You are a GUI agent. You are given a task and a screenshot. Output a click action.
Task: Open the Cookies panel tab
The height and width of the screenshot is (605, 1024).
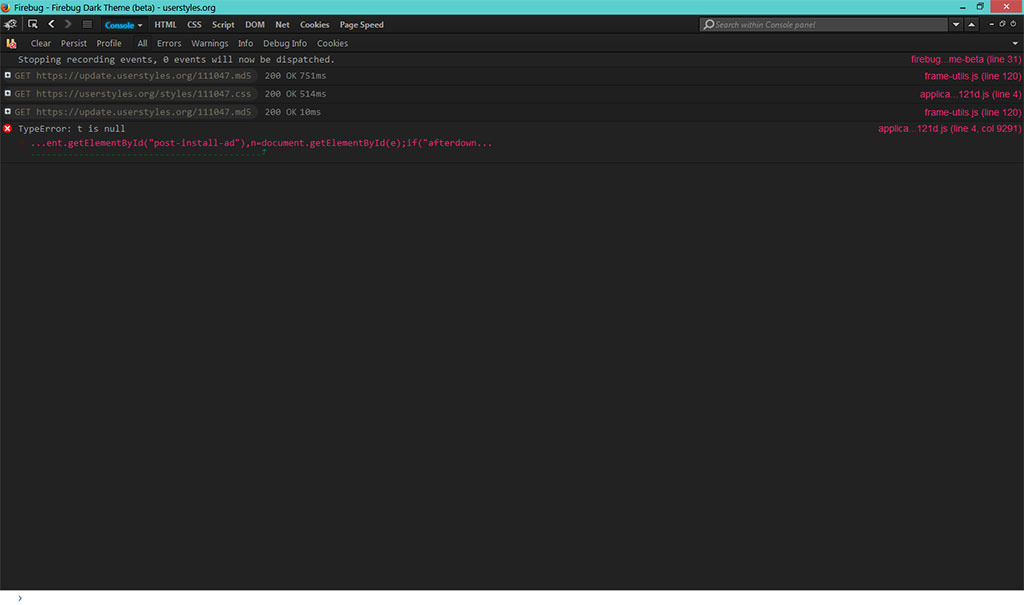314,25
